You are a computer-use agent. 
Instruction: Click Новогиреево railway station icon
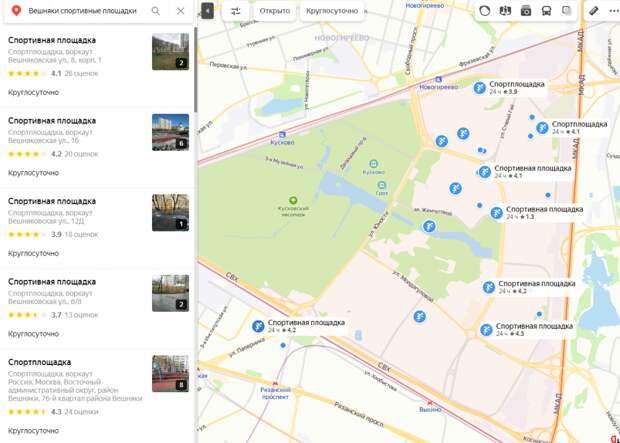pyautogui.click(x=438, y=80)
